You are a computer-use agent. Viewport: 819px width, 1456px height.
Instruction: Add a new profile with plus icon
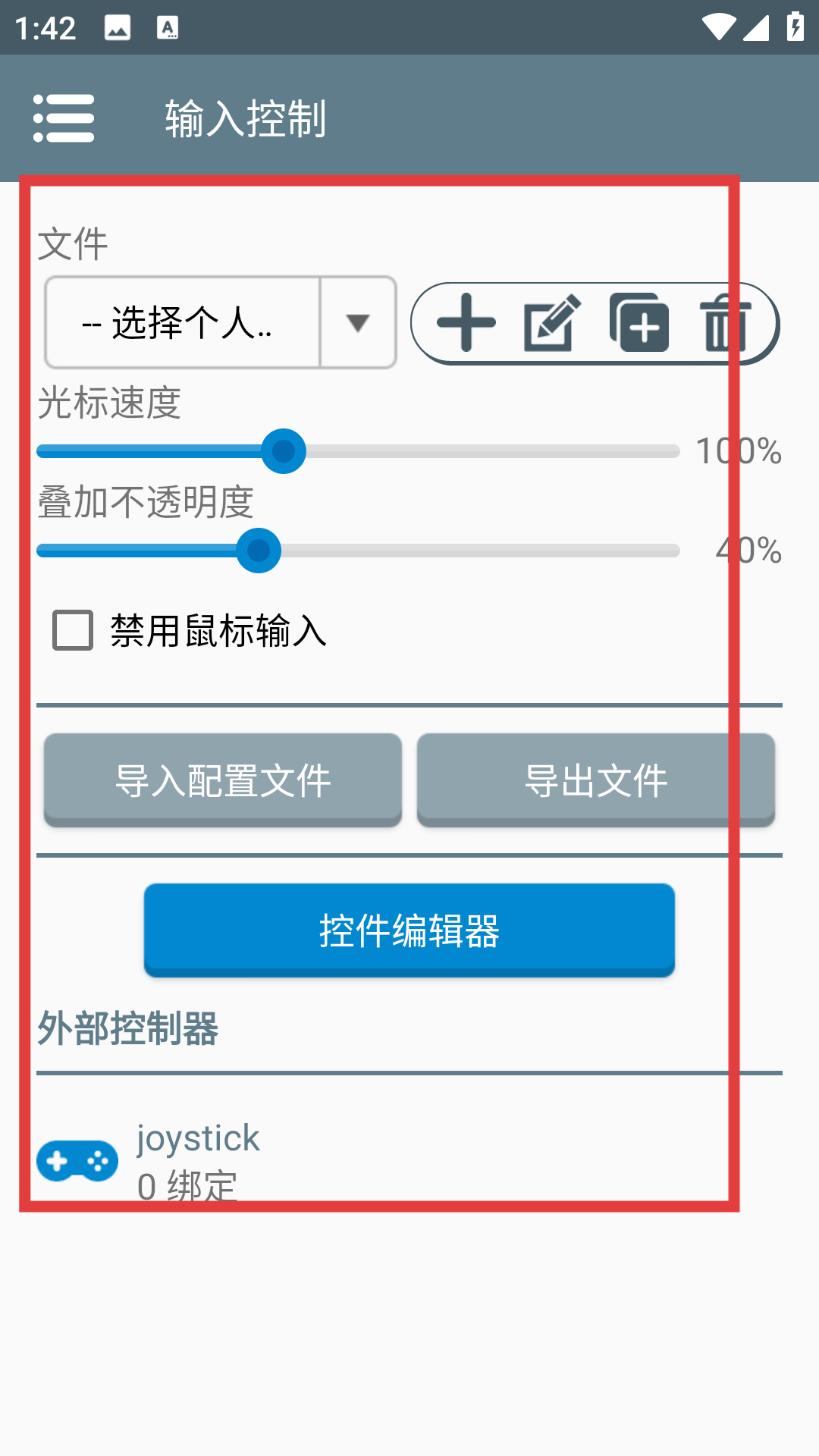466,323
